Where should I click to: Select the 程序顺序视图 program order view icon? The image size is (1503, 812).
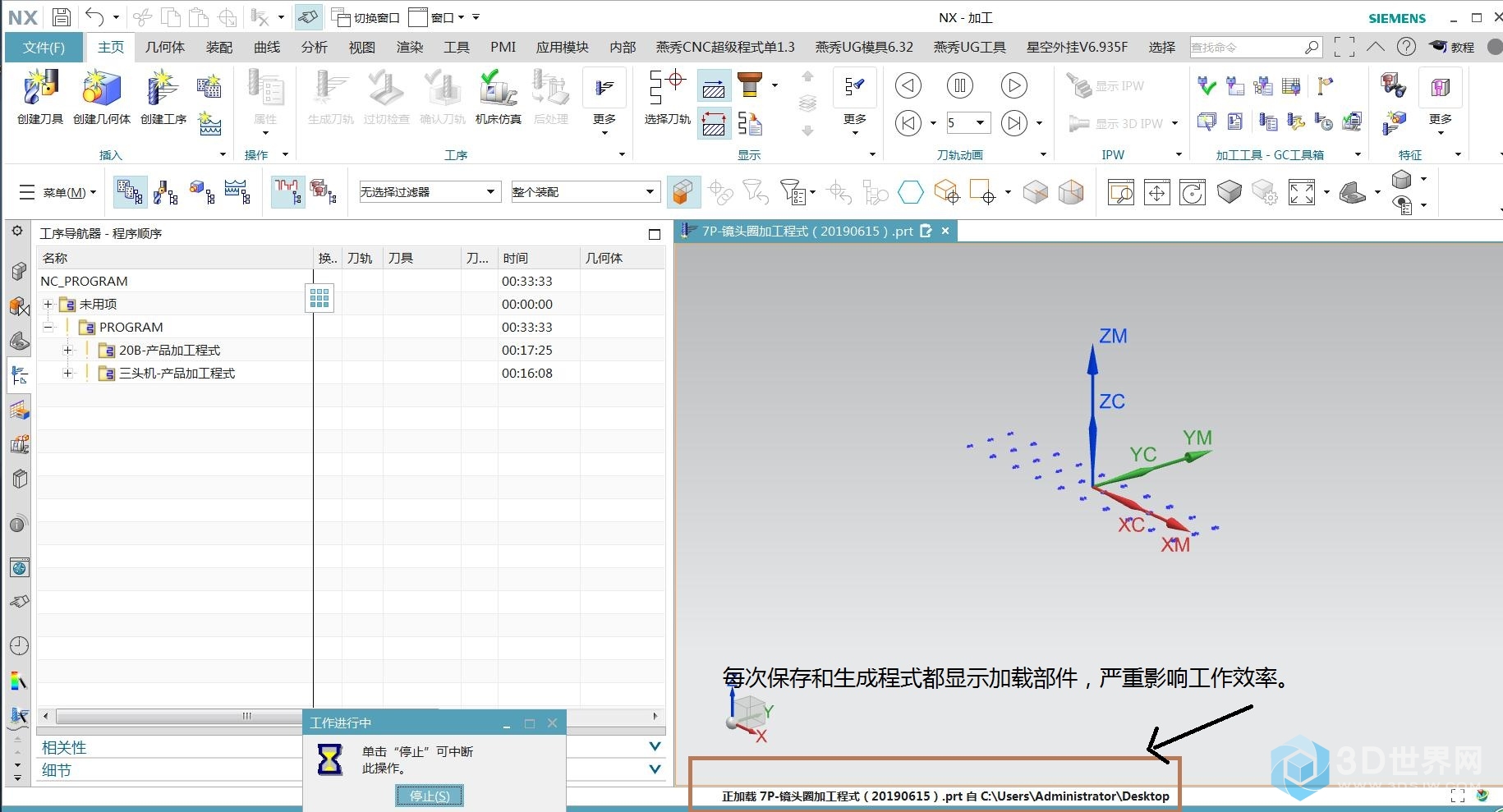130,191
